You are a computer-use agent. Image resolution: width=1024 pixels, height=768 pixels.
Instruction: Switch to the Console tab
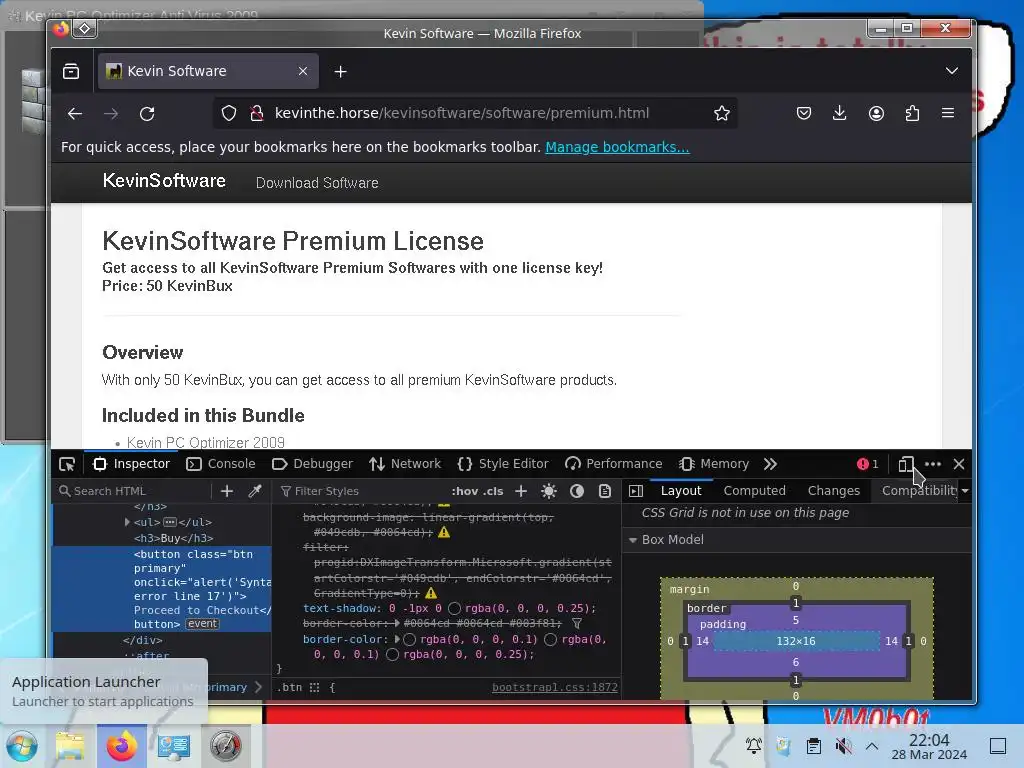click(221, 464)
